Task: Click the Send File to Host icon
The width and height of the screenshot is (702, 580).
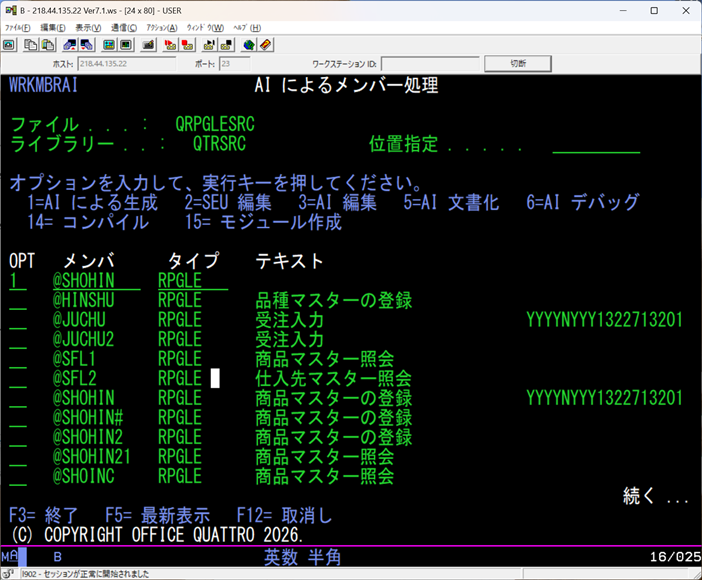Action: coord(70,45)
